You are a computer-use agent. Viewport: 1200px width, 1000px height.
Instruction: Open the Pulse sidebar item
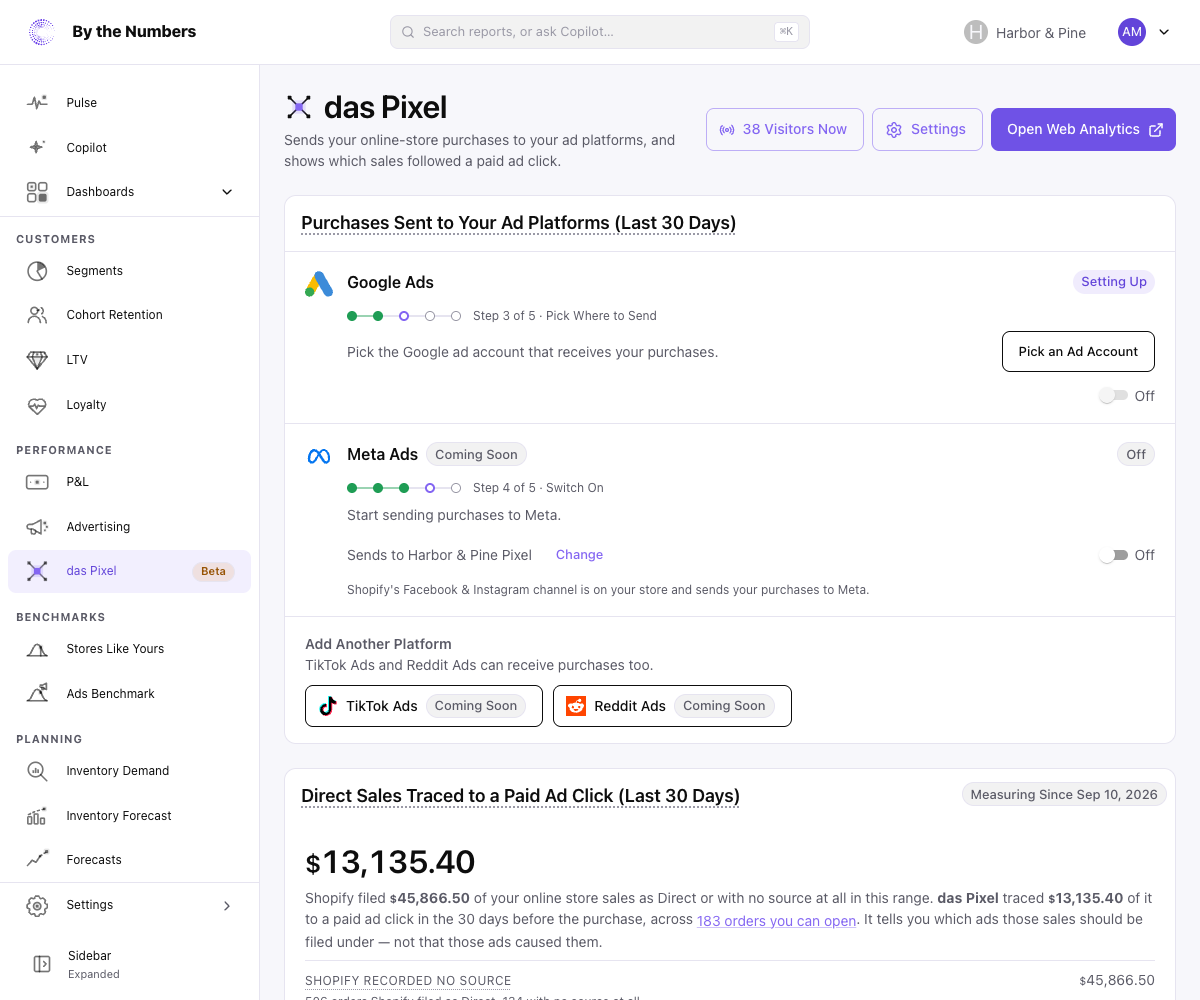click(129, 102)
